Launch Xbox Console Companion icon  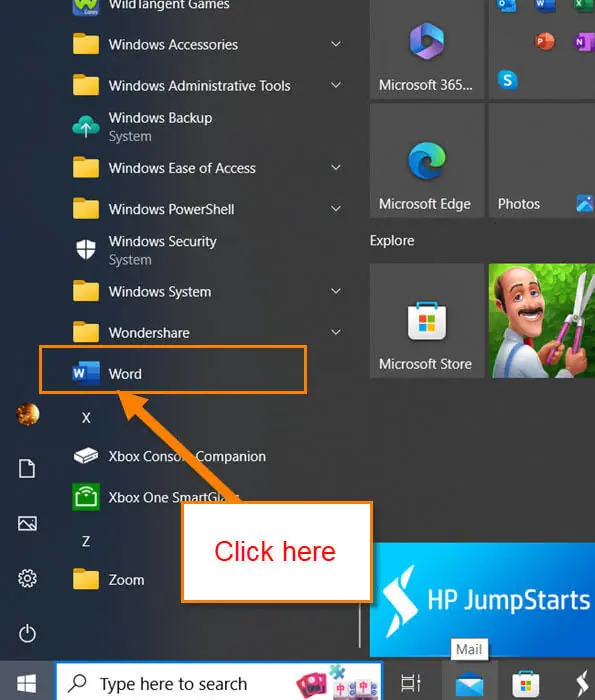coord(86,456)
